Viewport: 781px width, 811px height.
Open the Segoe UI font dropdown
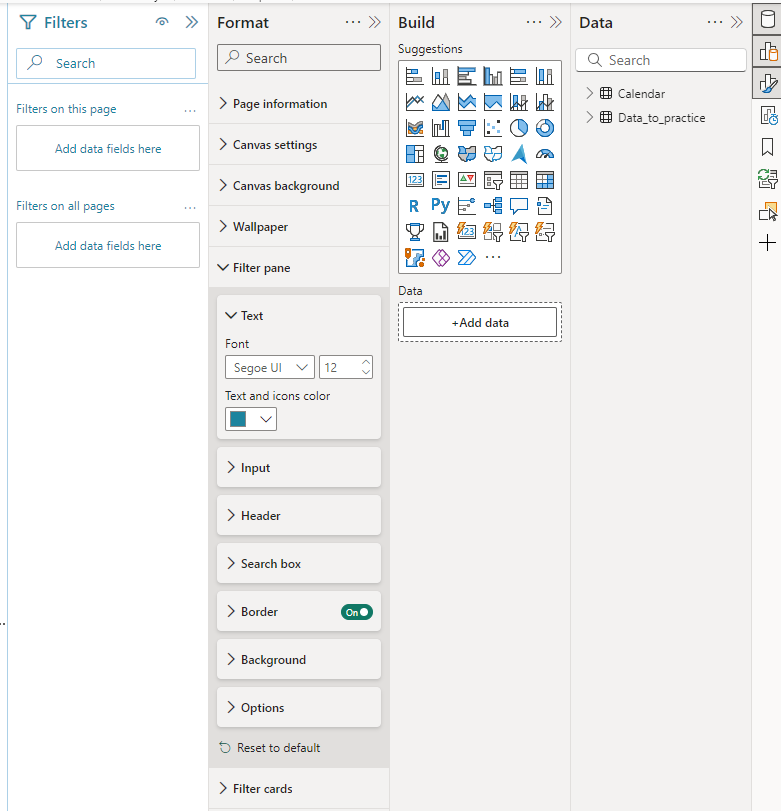pyautogui.click(x=269, y=367)
